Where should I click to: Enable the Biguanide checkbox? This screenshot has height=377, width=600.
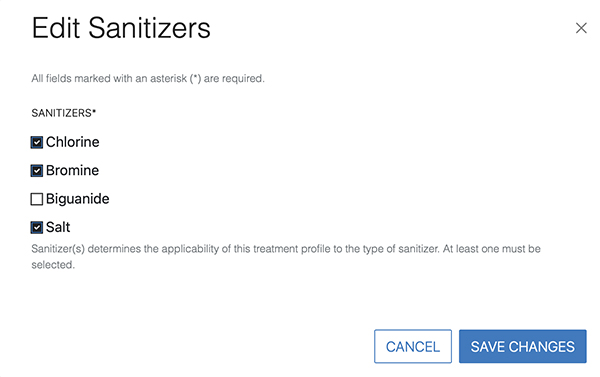37,199
